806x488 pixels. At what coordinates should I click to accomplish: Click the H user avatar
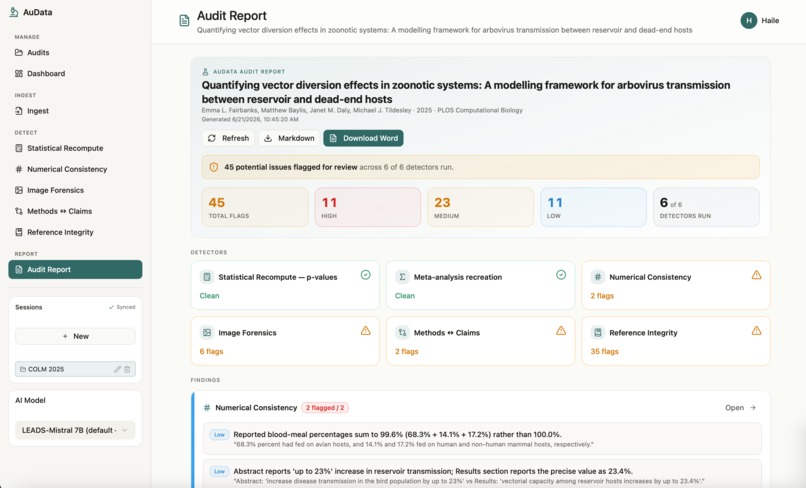pos(748,21)
